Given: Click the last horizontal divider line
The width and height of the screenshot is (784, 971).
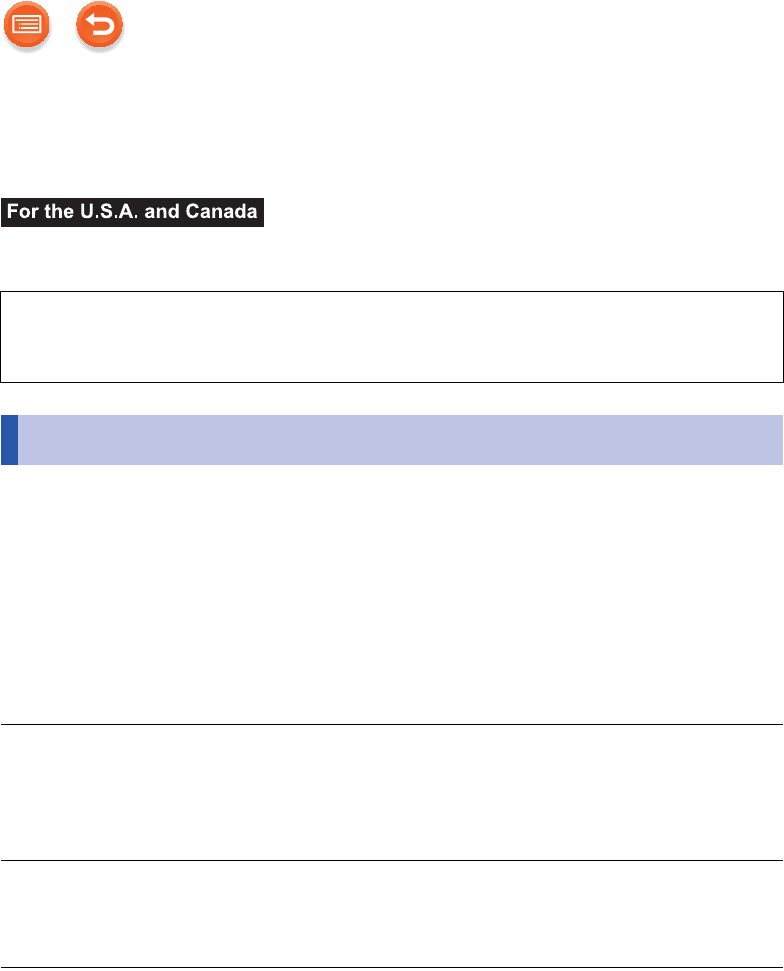Looking at the screenshot, I should click(391, 966).
